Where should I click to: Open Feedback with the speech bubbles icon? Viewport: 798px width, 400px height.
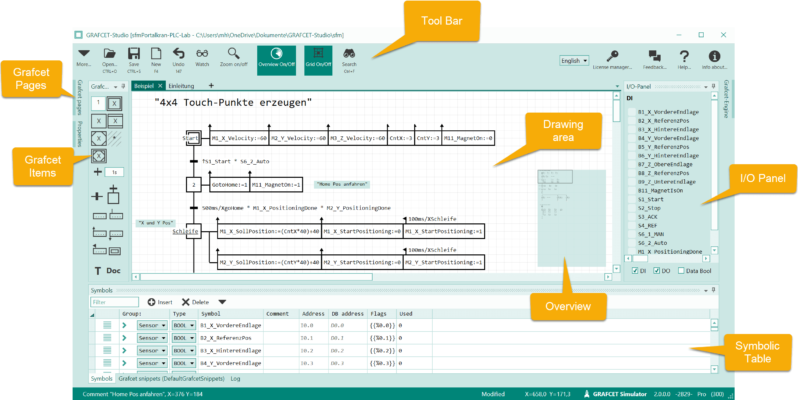[654, 55]
